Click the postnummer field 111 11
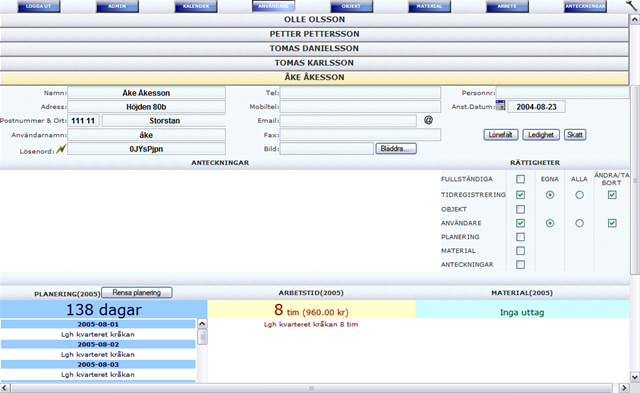Screen dimensions: 640x393 coord(83,121)
